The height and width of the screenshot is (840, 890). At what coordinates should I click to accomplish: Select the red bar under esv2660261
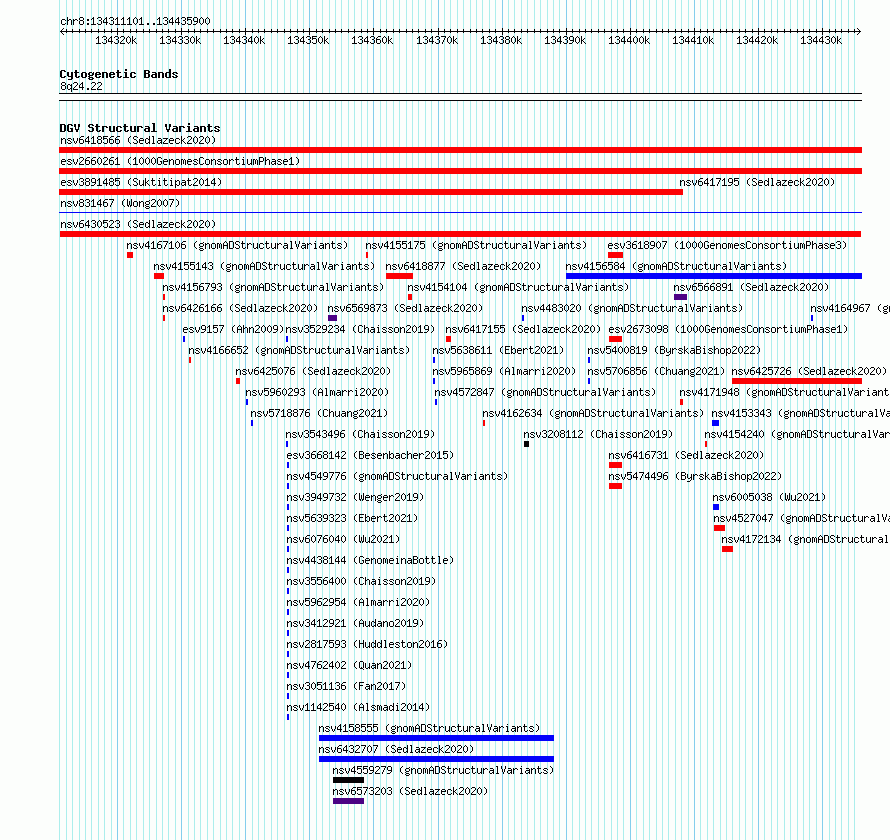(460, 171)
